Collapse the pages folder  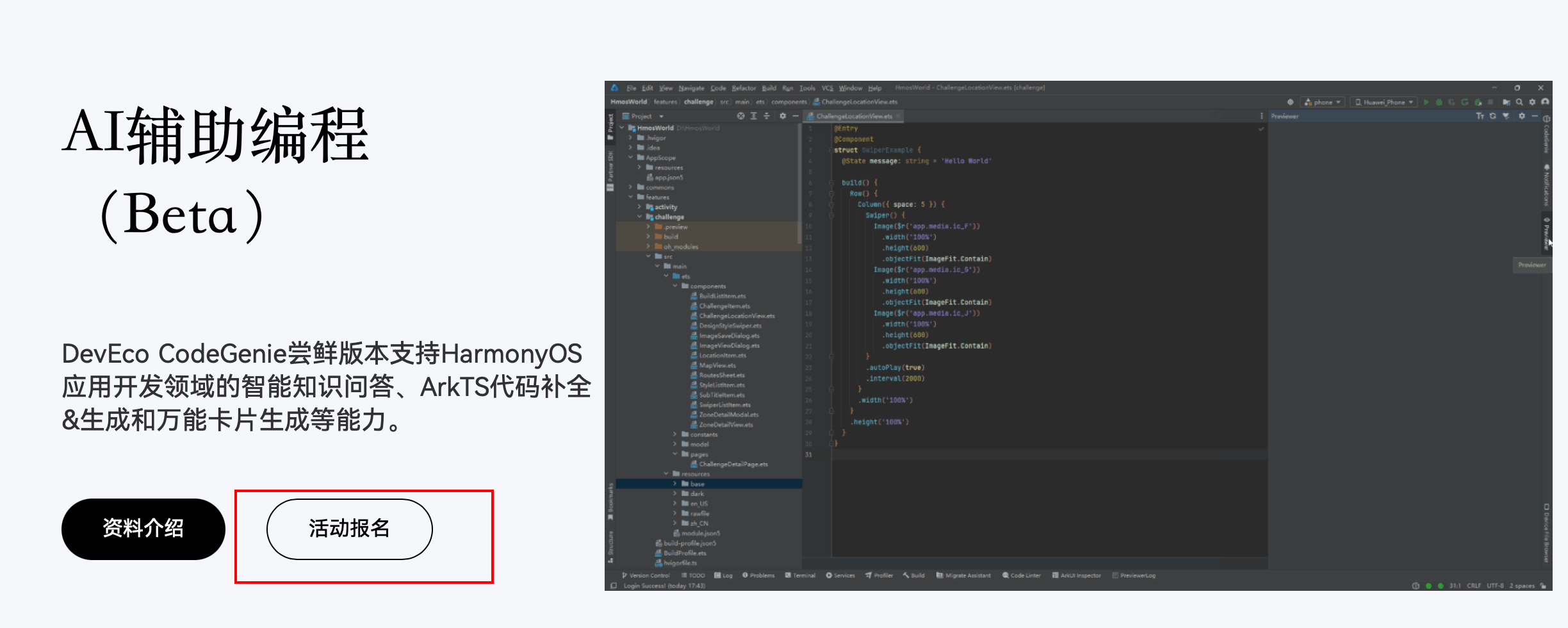(675, 454)
